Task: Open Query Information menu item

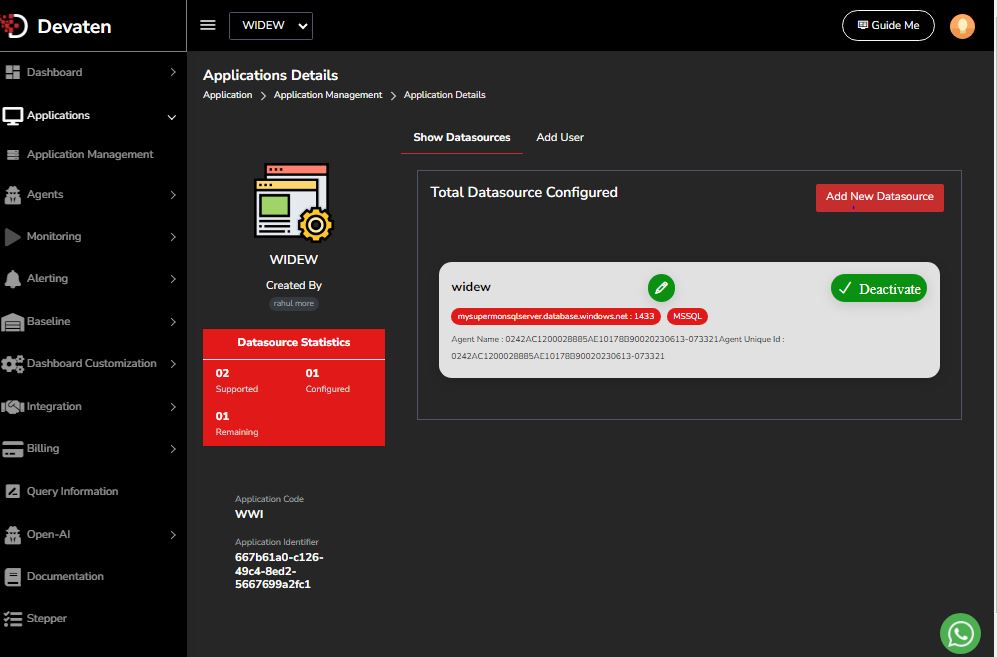Action: [72, 492]
